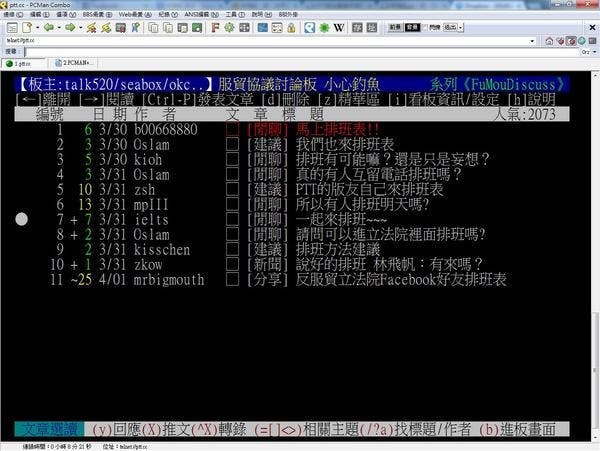Click the second gray Chinese-character toolbar icon
The width and height of the screenshot is (600, 451).
[372, 28]
